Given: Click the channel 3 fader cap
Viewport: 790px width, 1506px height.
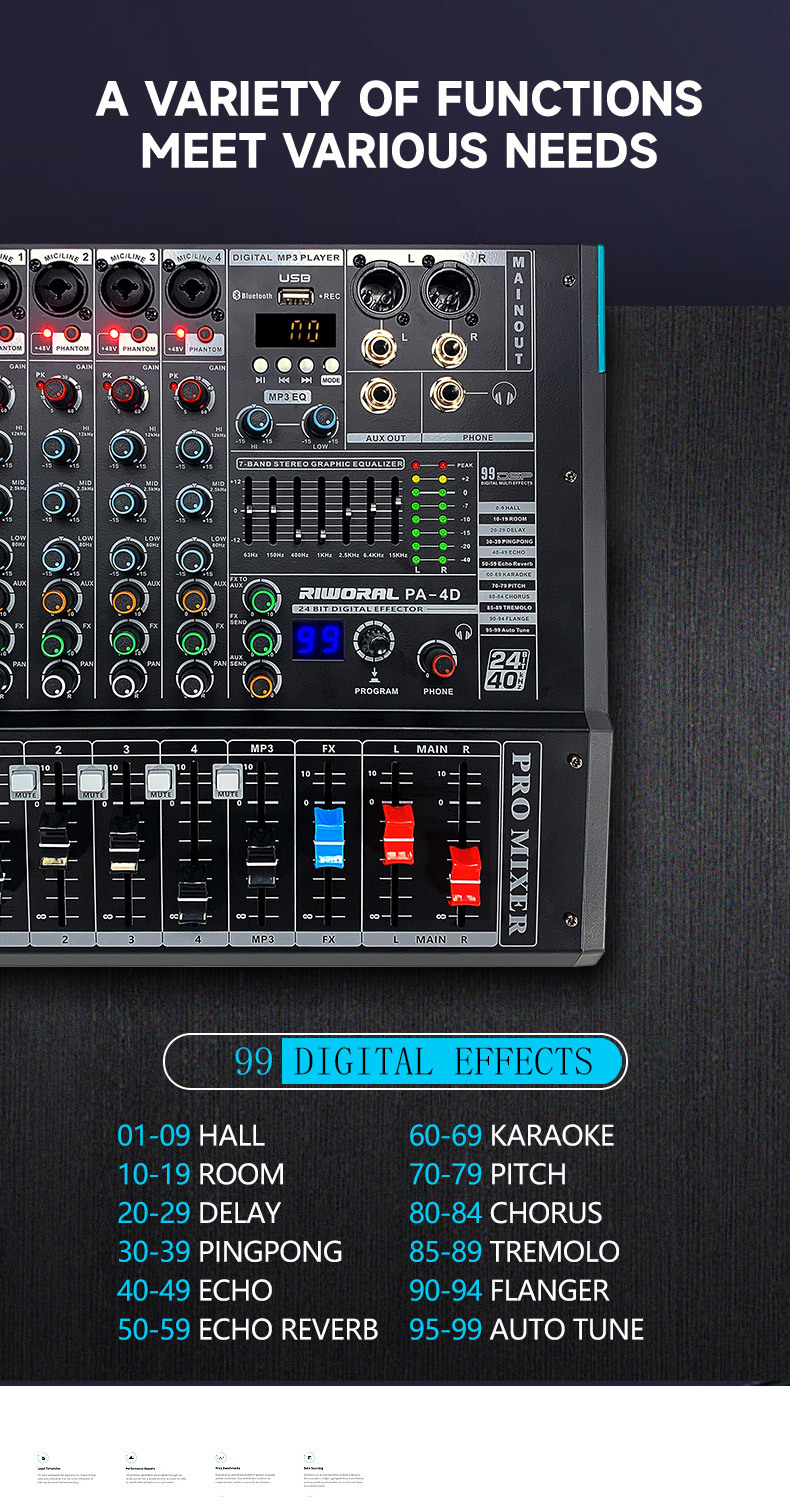Looking at the screenshot, I should pos(123,846).
